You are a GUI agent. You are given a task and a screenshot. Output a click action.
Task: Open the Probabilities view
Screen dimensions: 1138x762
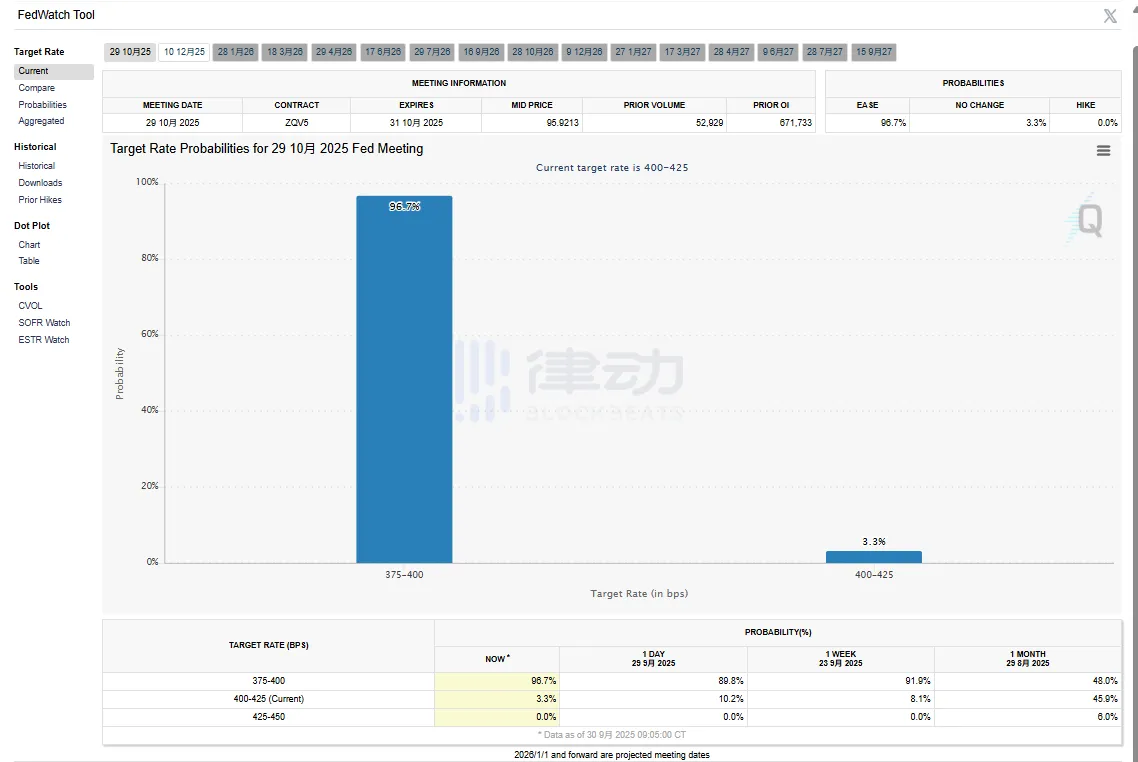point(43,104)
